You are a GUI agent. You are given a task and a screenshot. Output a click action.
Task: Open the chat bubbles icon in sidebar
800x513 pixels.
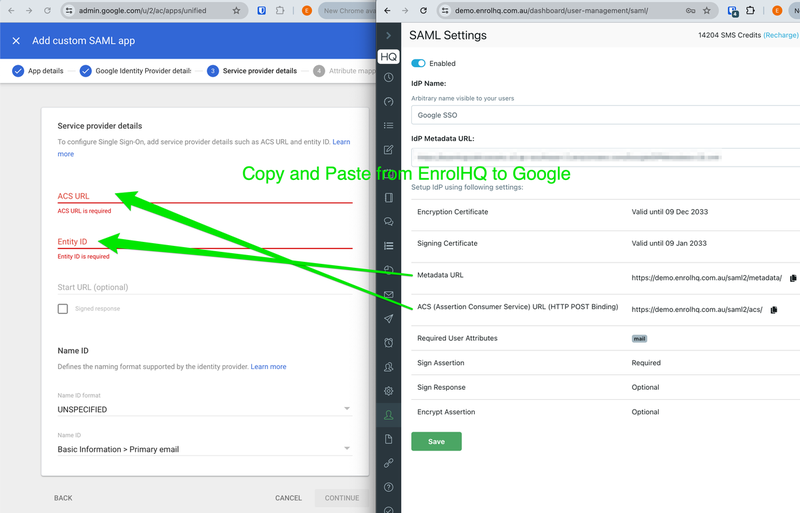click(388, 222)
